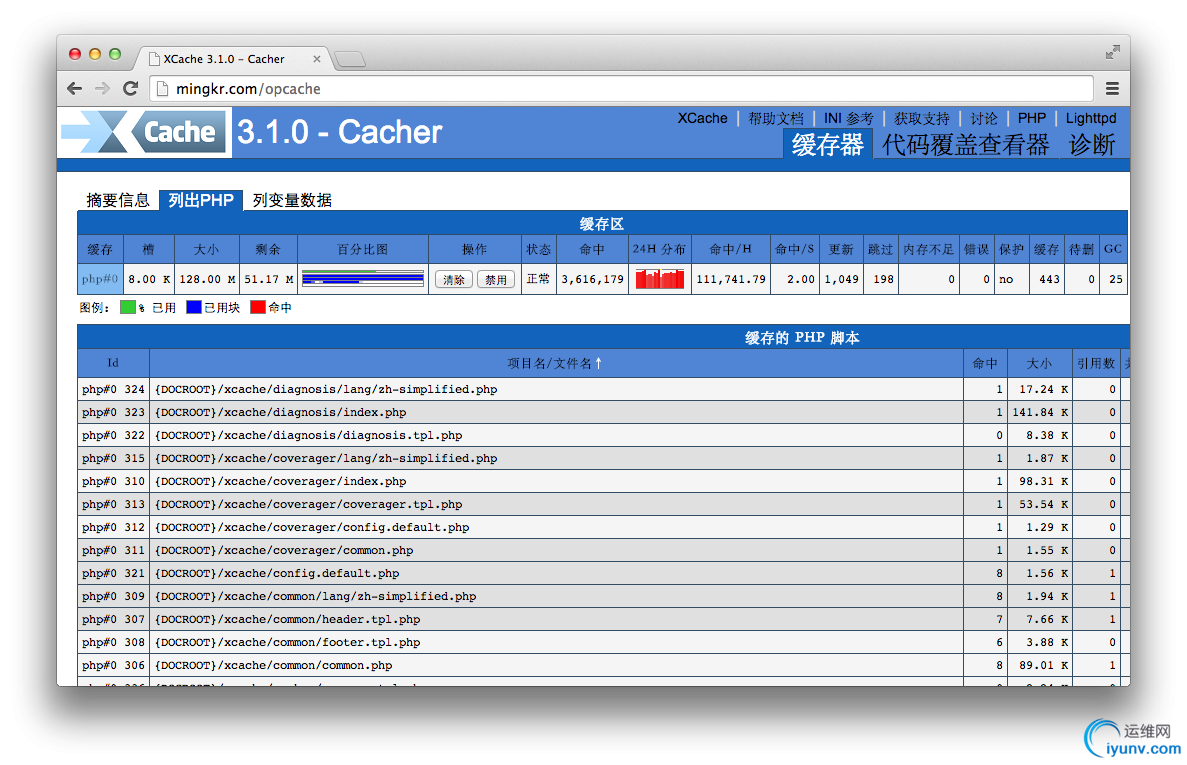
Task: Click the XCache logo in the header
Action: coord(145,132)
